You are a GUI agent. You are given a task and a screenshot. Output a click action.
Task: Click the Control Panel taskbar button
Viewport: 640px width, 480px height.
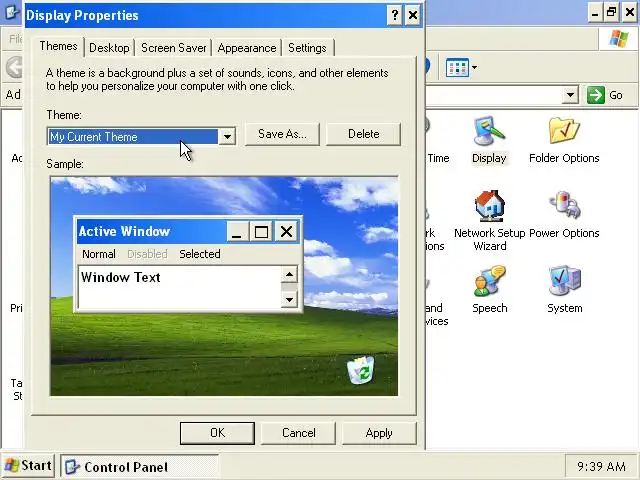point(139,467)
